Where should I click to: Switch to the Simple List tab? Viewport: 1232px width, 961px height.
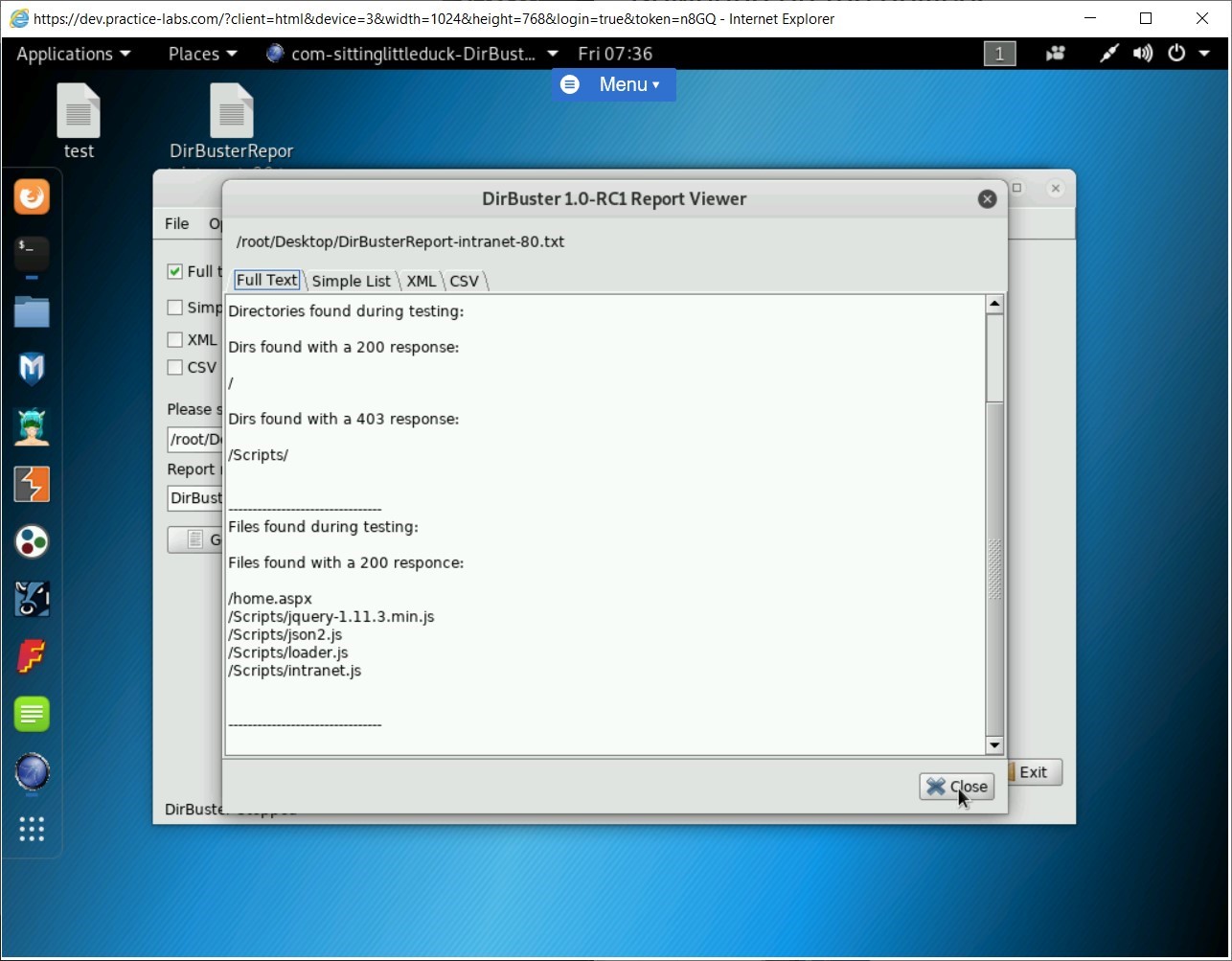351,281
